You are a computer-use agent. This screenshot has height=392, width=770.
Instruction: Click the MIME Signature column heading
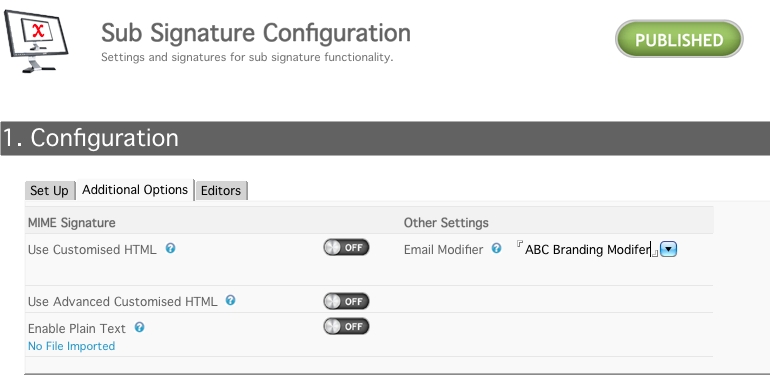(x=72, y=223)
